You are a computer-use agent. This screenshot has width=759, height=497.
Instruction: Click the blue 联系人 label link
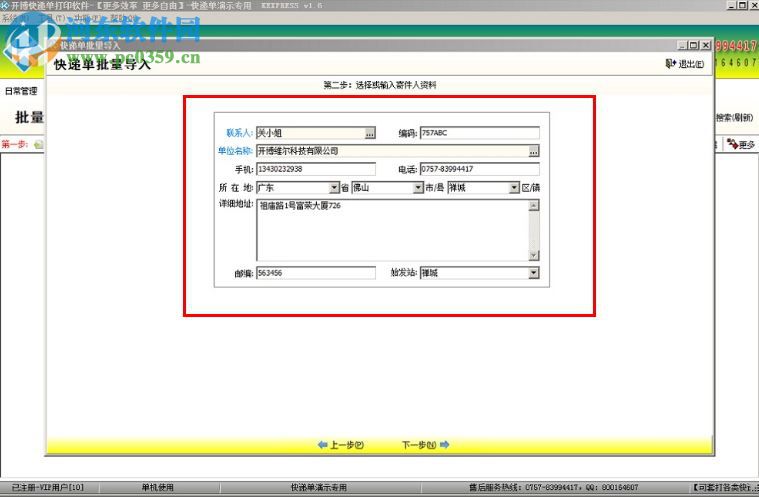click(239, 133)
